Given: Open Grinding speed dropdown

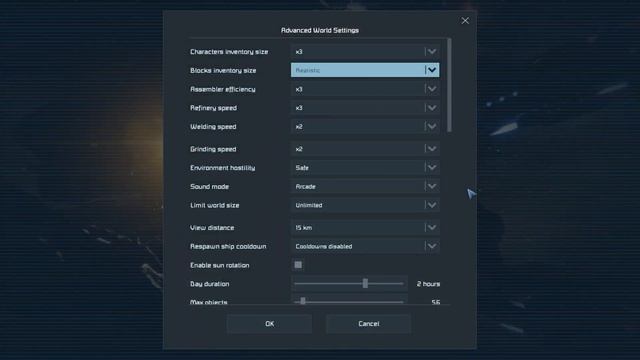Looking at the screenshot, I should (365, 149).
